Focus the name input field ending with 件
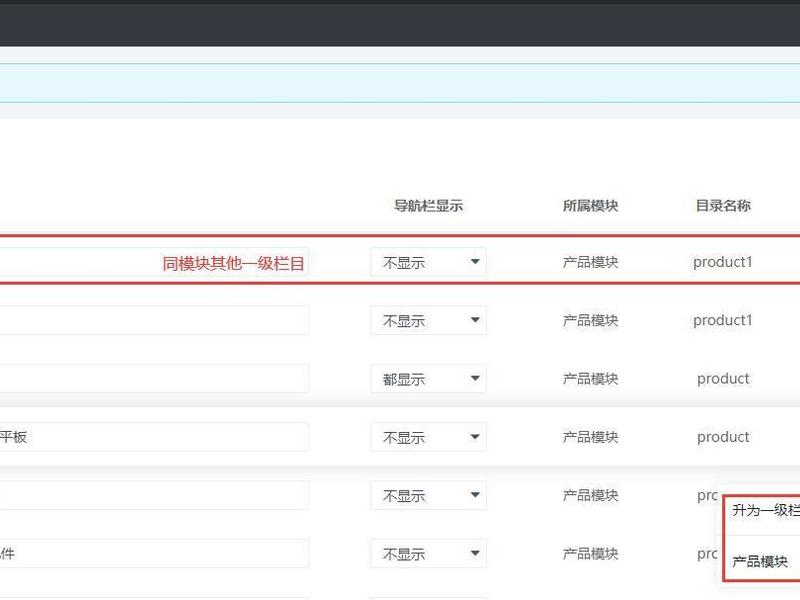This screenshot has width=800, height=600. click(x=154, y=554)
